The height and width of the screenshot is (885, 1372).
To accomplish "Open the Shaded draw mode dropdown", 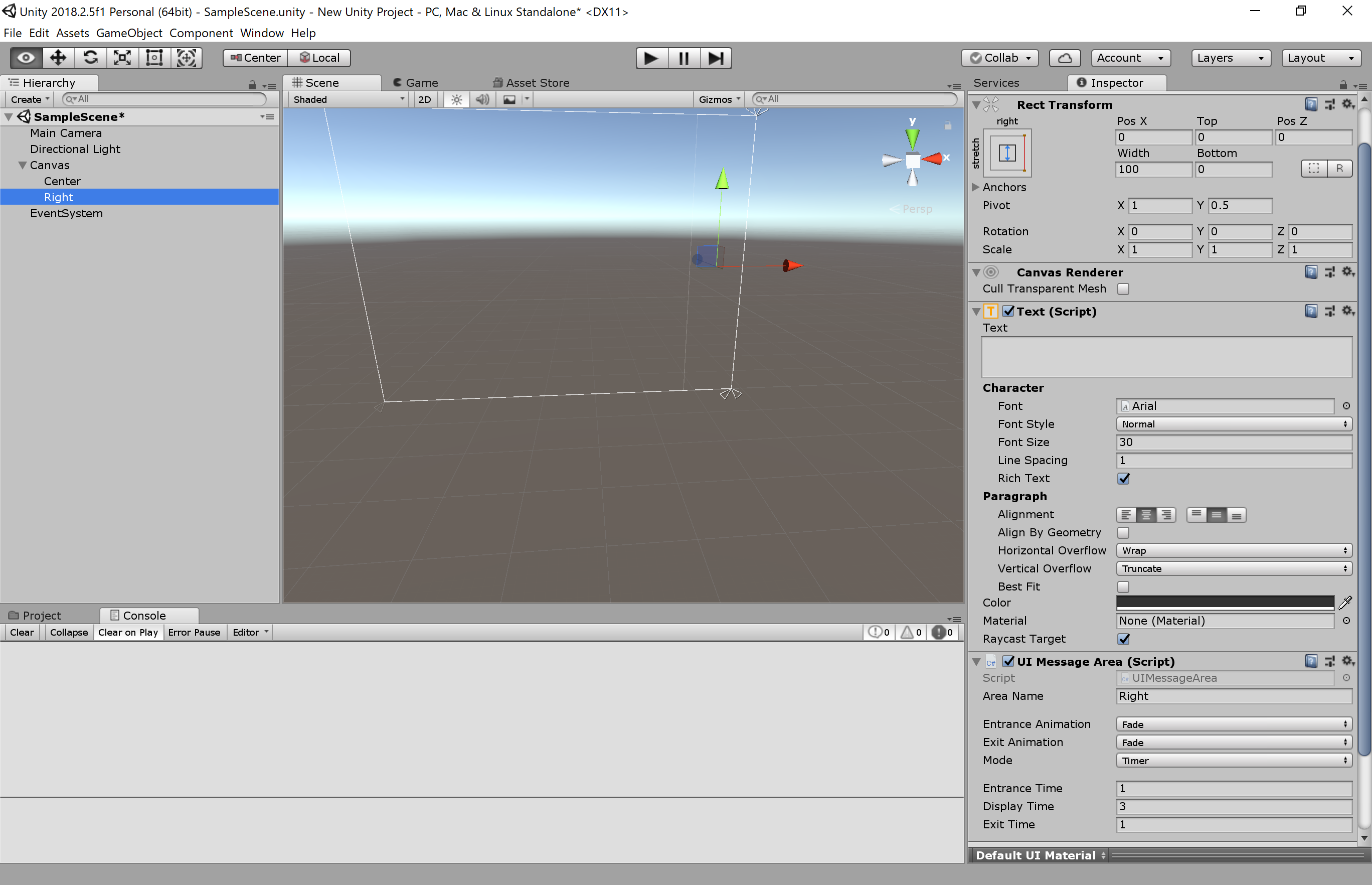I will coord(349,99).
